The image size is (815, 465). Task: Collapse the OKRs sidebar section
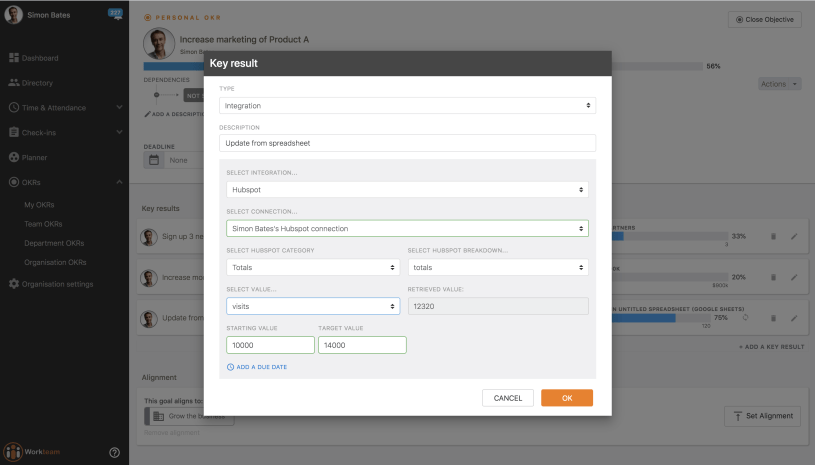[119, 182]
